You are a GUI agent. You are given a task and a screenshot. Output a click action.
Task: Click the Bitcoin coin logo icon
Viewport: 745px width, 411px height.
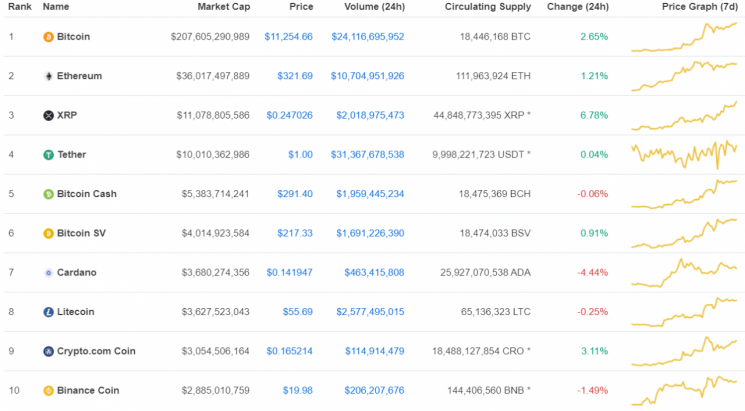[48, 37]
